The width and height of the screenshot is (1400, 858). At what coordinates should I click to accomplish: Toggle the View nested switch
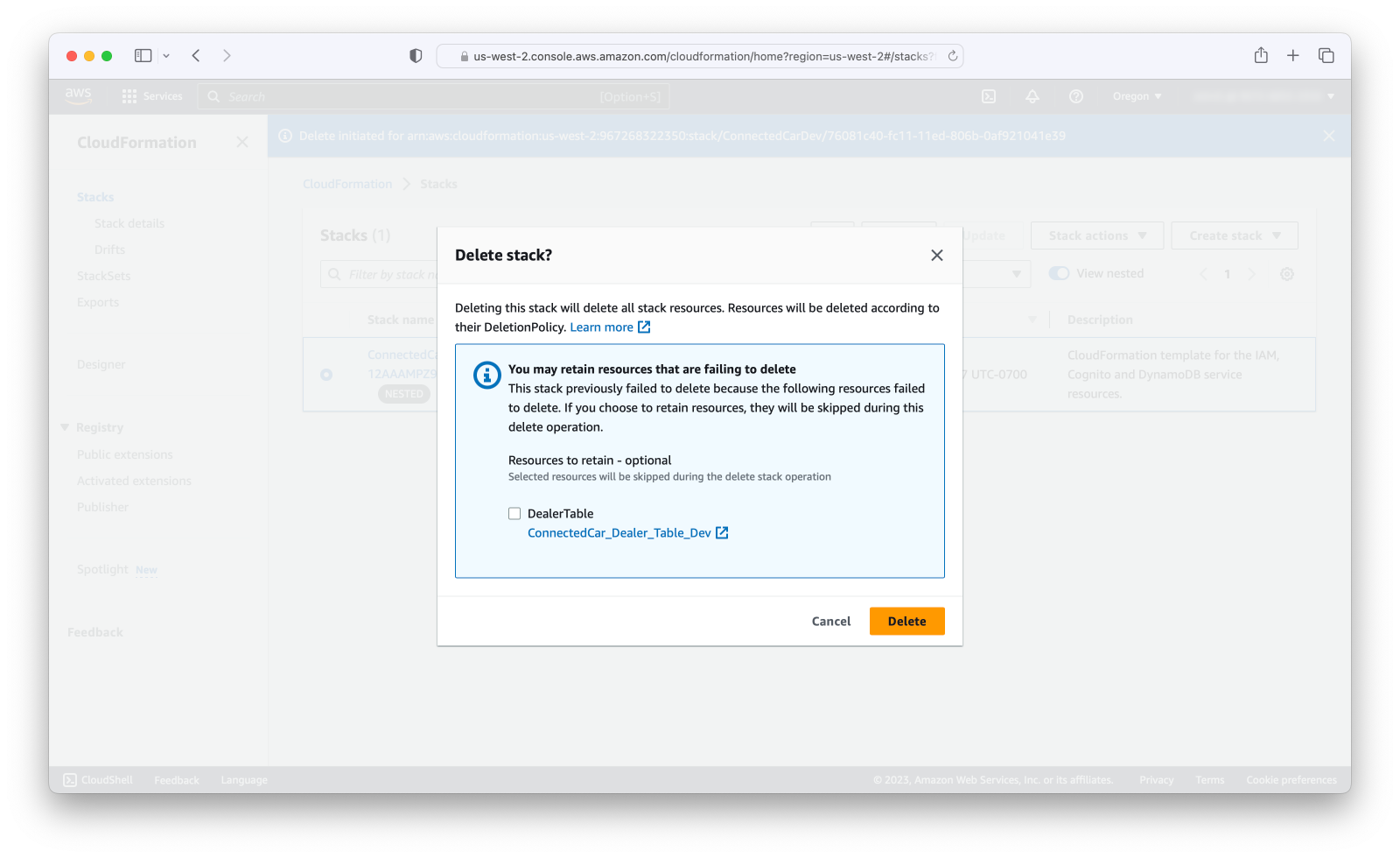tap(1059, 273)
